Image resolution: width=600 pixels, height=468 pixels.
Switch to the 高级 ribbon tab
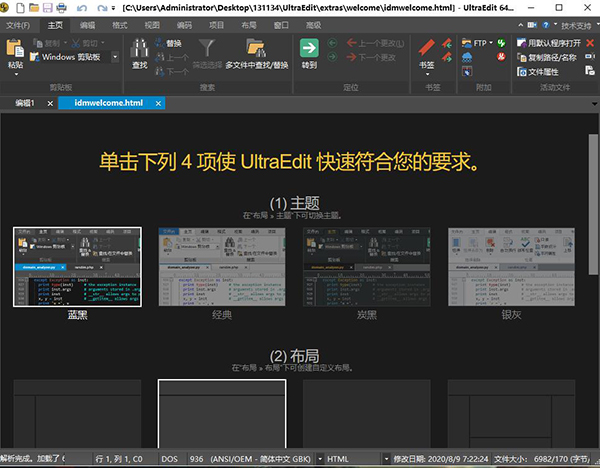point(313,25)
